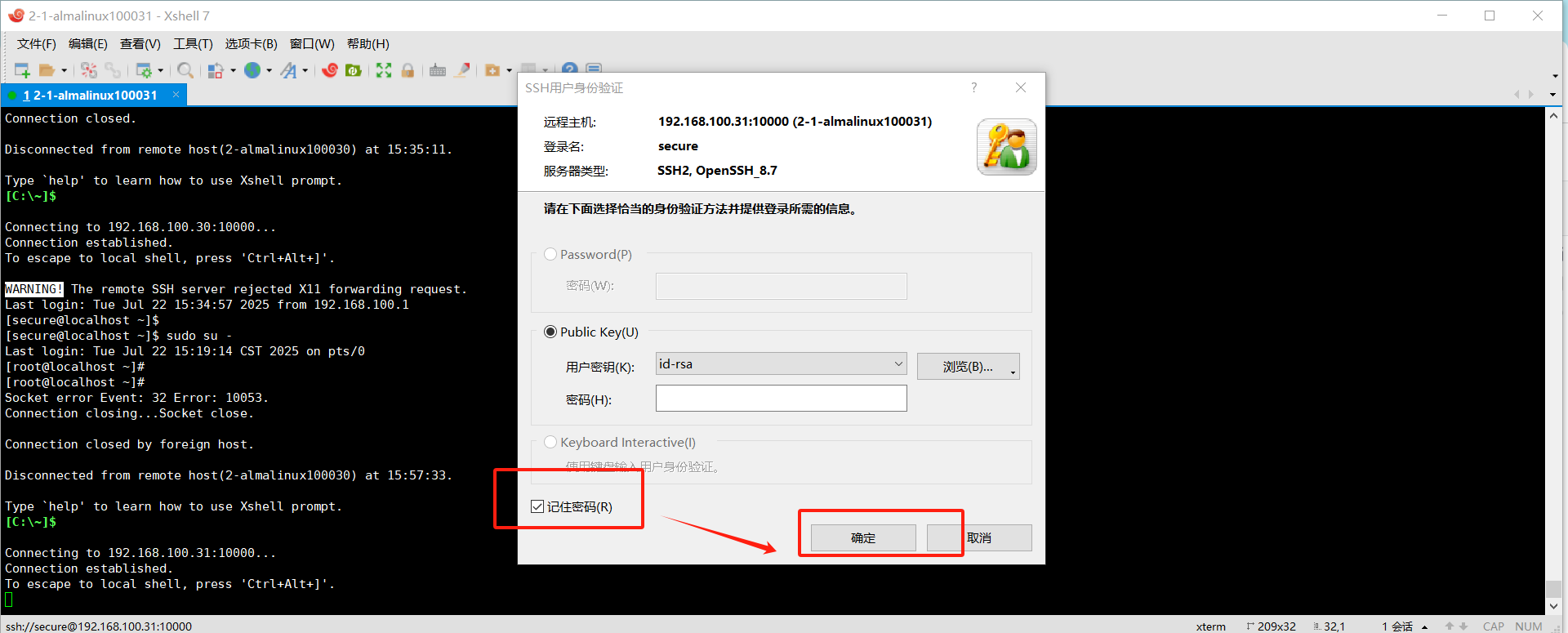This screenshot has height=633, width=1568.
Task: Click the Xshell app icon in title bar
Action: [x=16, y=16]
